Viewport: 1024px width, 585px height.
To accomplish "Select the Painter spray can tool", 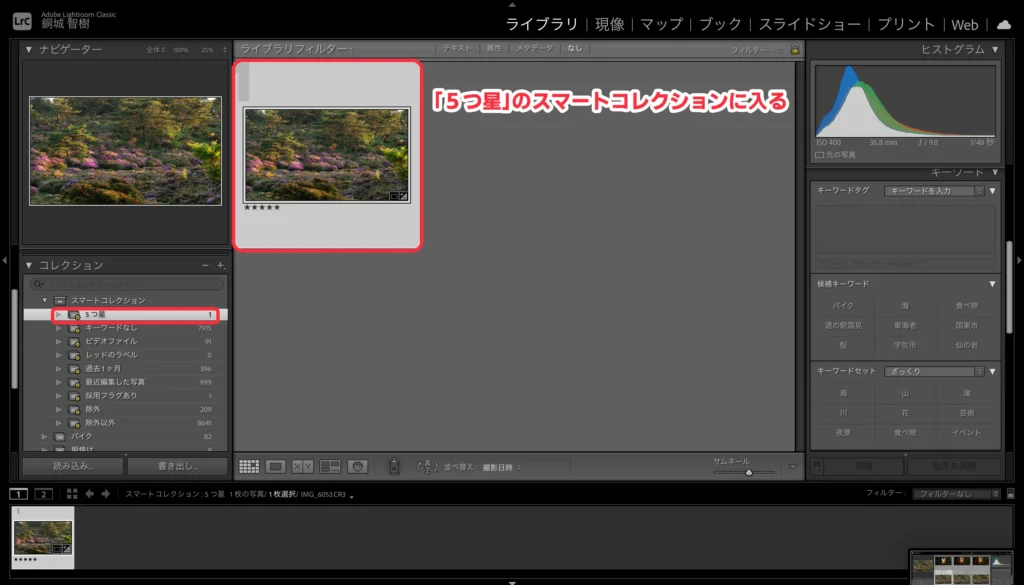I will [394, 467].
